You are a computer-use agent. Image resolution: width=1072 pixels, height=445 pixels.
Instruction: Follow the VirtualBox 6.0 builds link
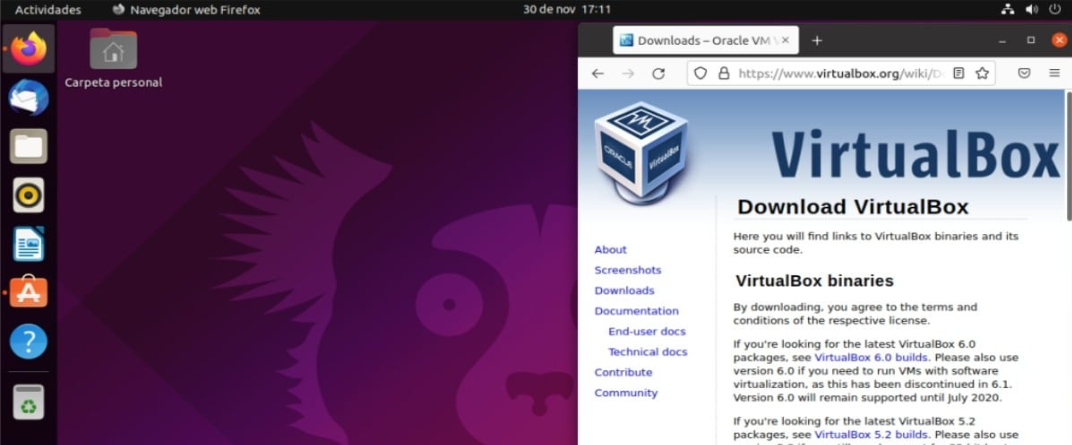(x=871, y=358)
